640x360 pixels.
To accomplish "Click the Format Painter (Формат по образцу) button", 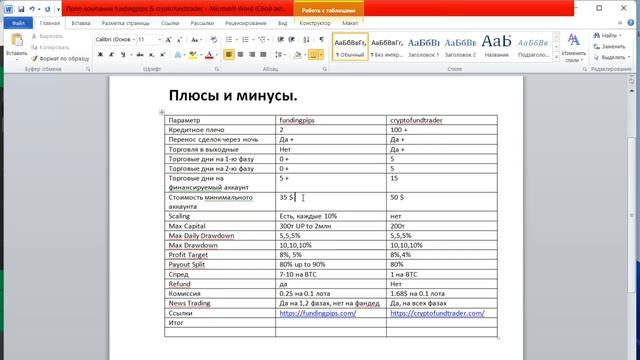I will click(60, 58).
